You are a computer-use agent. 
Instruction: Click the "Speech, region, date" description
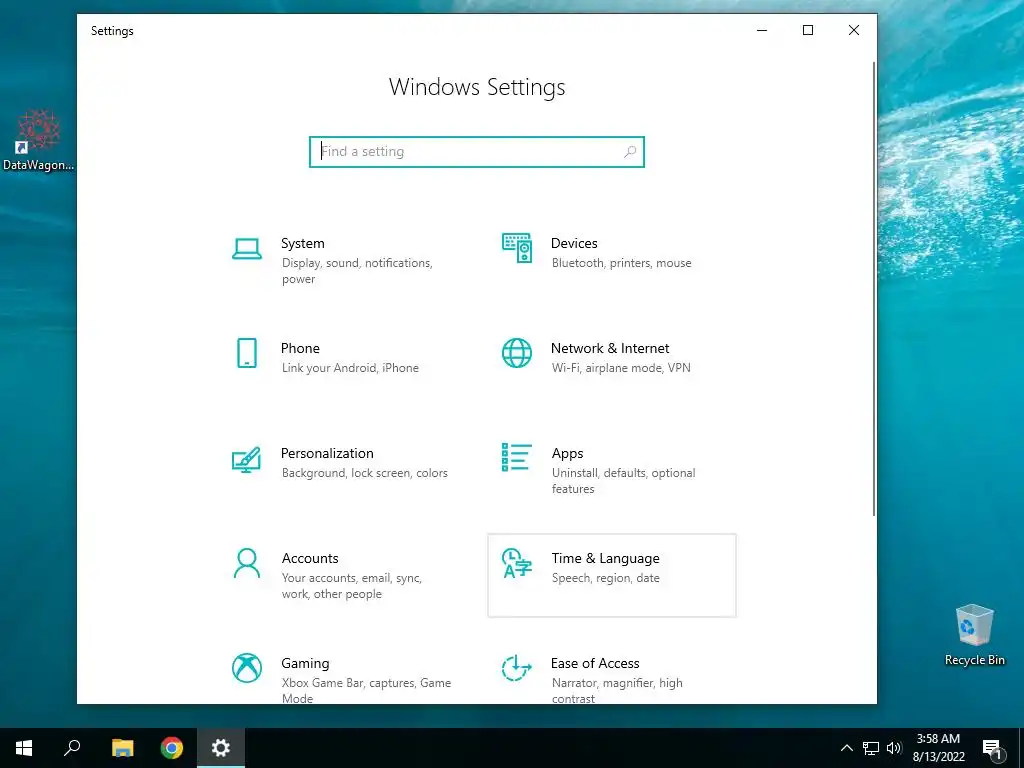tap(605, 578)
